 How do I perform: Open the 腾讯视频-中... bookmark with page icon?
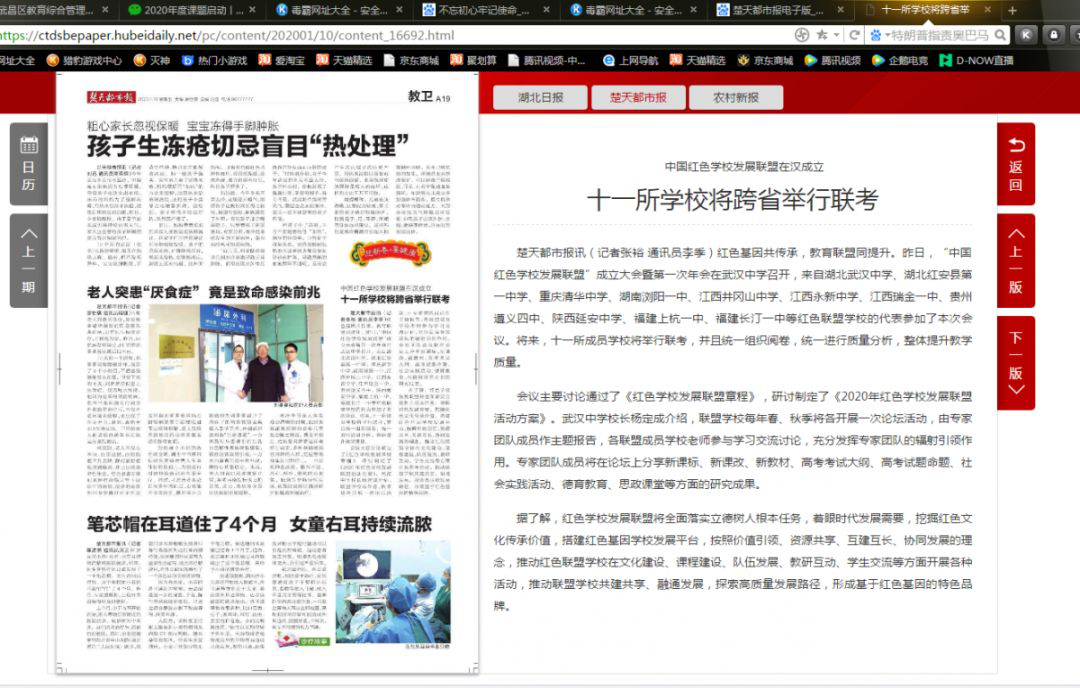[547, 60]
